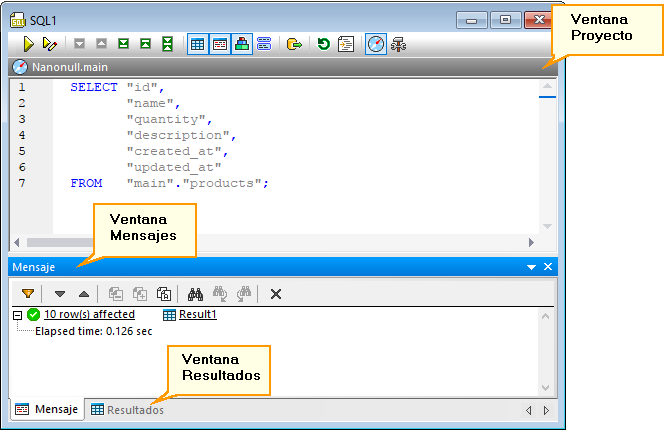This screenshot has width=664, height=432.
Task: Open the filter funnel in Mensaje toolbar
Action: (x=28, y=294)
